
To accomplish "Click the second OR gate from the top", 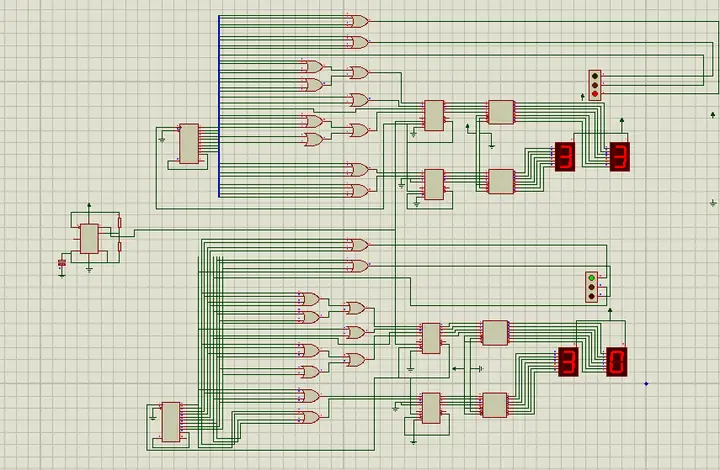I will pos(358,43).
